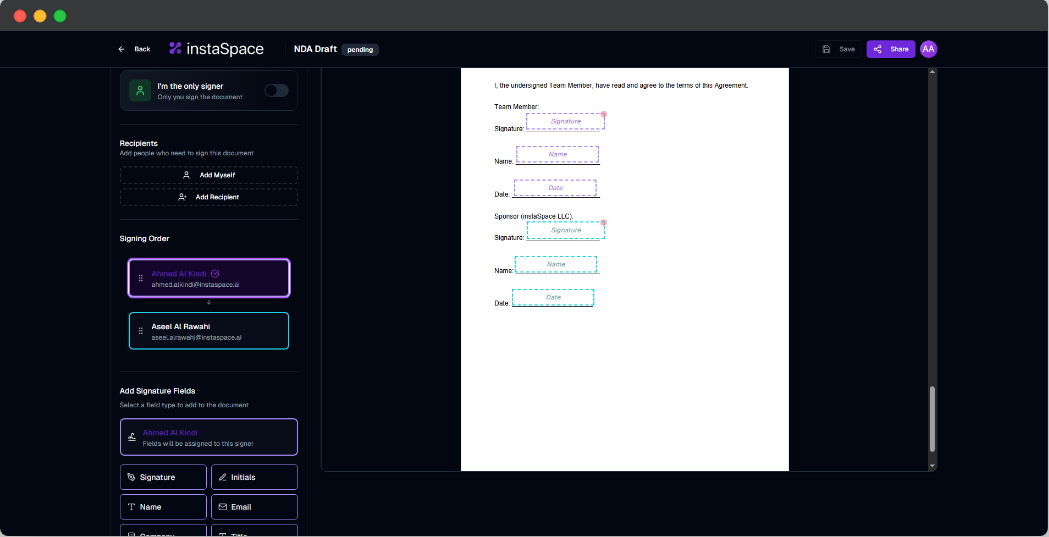Click the purple Share button
This screenshot has height=537, width=1049.
(x=890, y=49)
